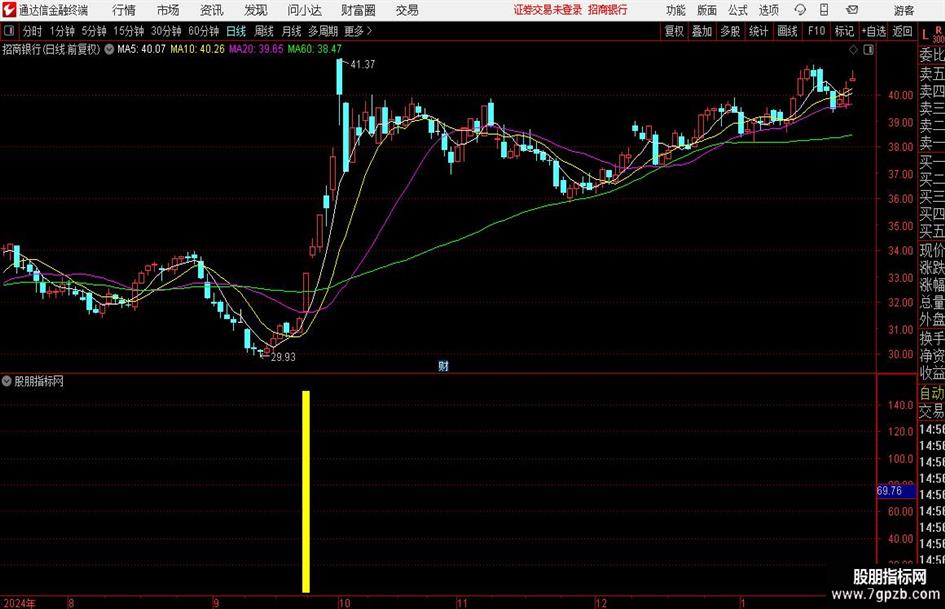Open the 版面 menu
The image size is (945, 609).
[706, 10]
